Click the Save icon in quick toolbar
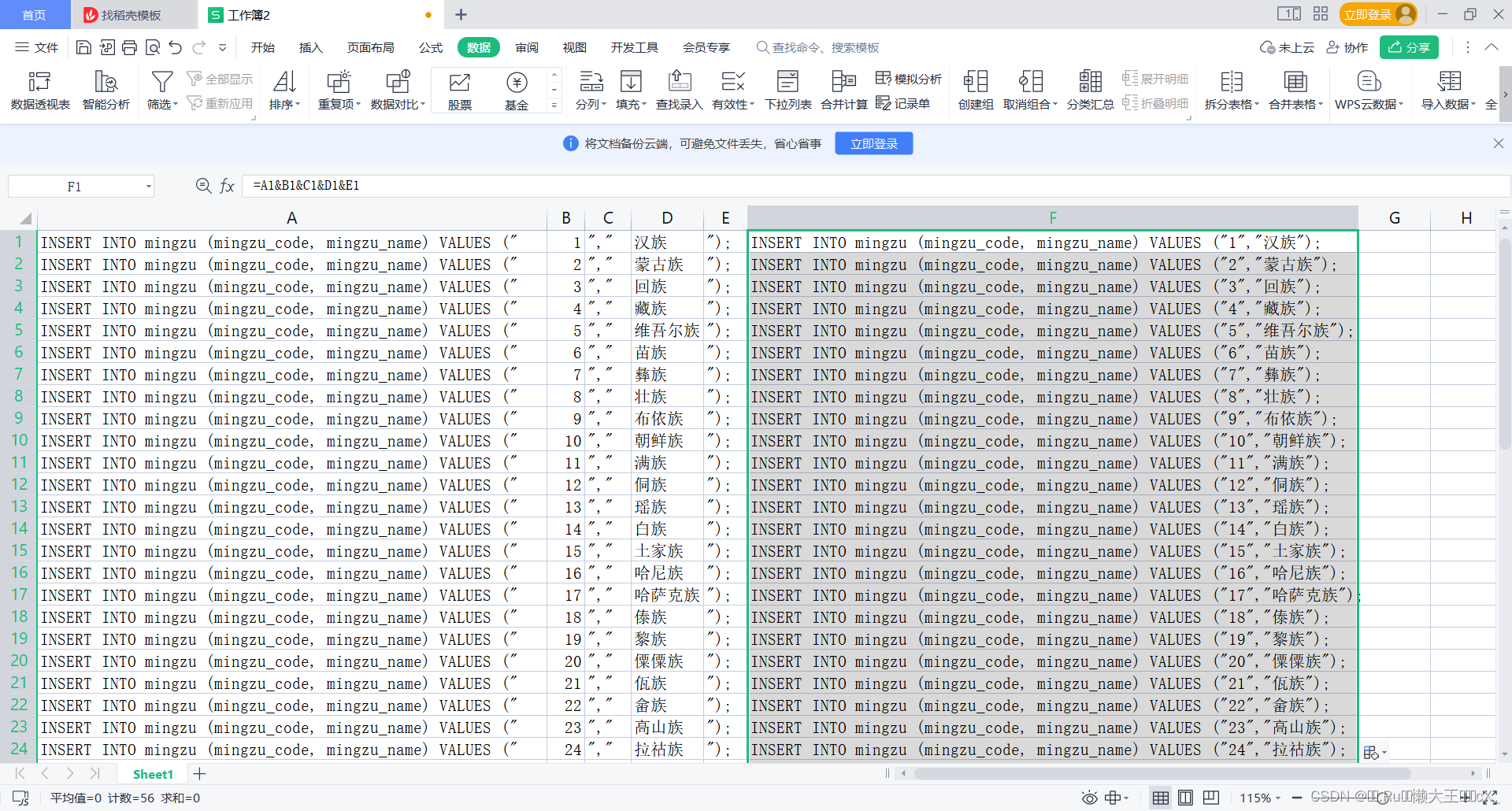 [83, 47]
